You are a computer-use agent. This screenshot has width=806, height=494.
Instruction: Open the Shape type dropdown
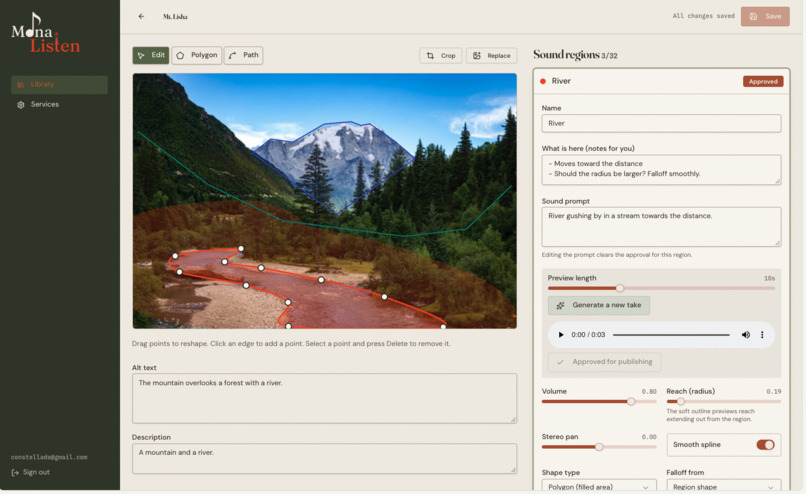[x=599, y=486]
